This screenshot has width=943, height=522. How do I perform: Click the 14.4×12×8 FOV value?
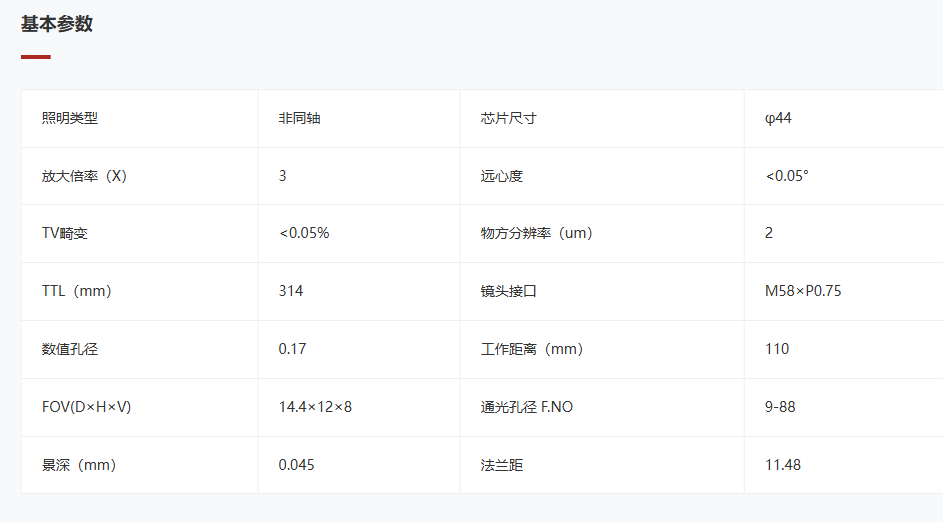click(315, 407)
